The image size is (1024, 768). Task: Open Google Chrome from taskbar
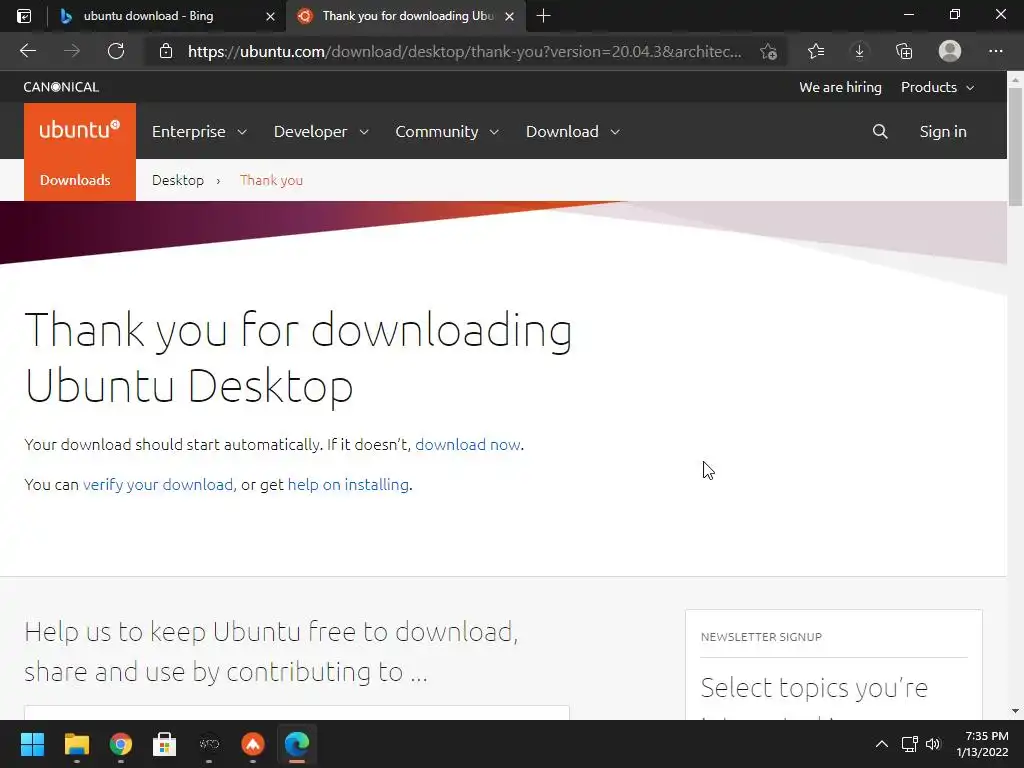pos(121,744)
